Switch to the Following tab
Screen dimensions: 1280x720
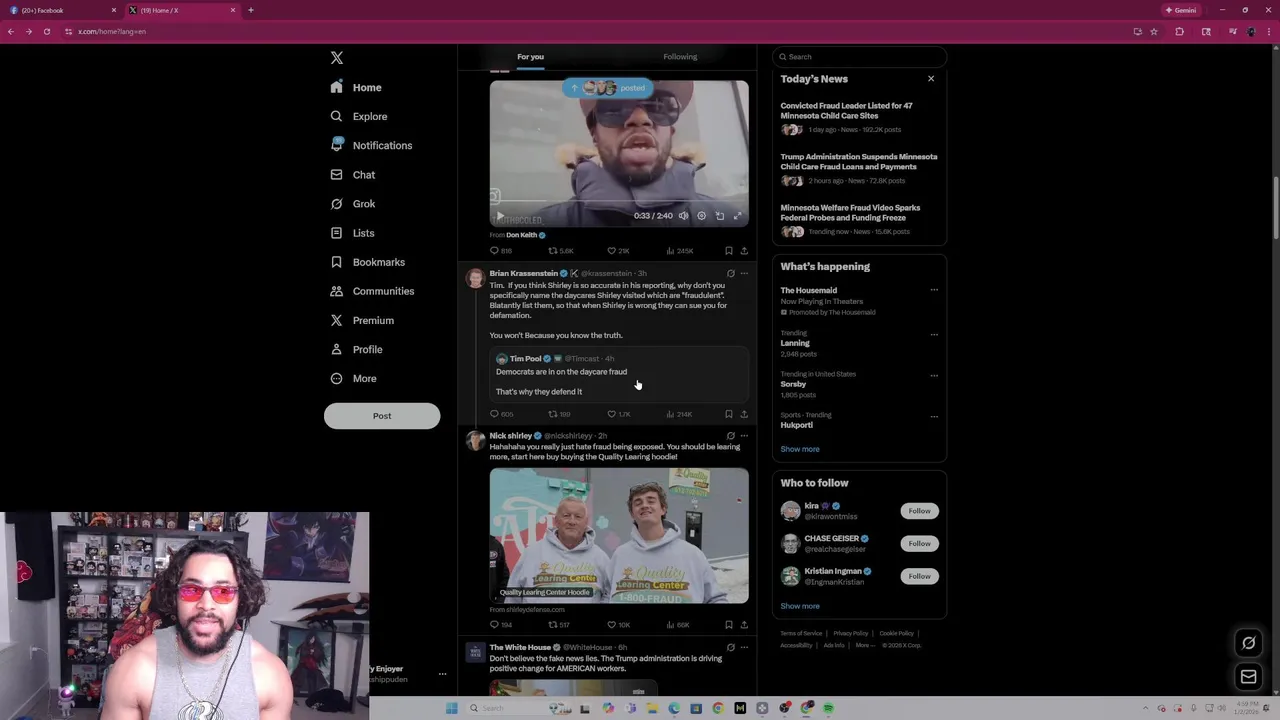point(680,57)
